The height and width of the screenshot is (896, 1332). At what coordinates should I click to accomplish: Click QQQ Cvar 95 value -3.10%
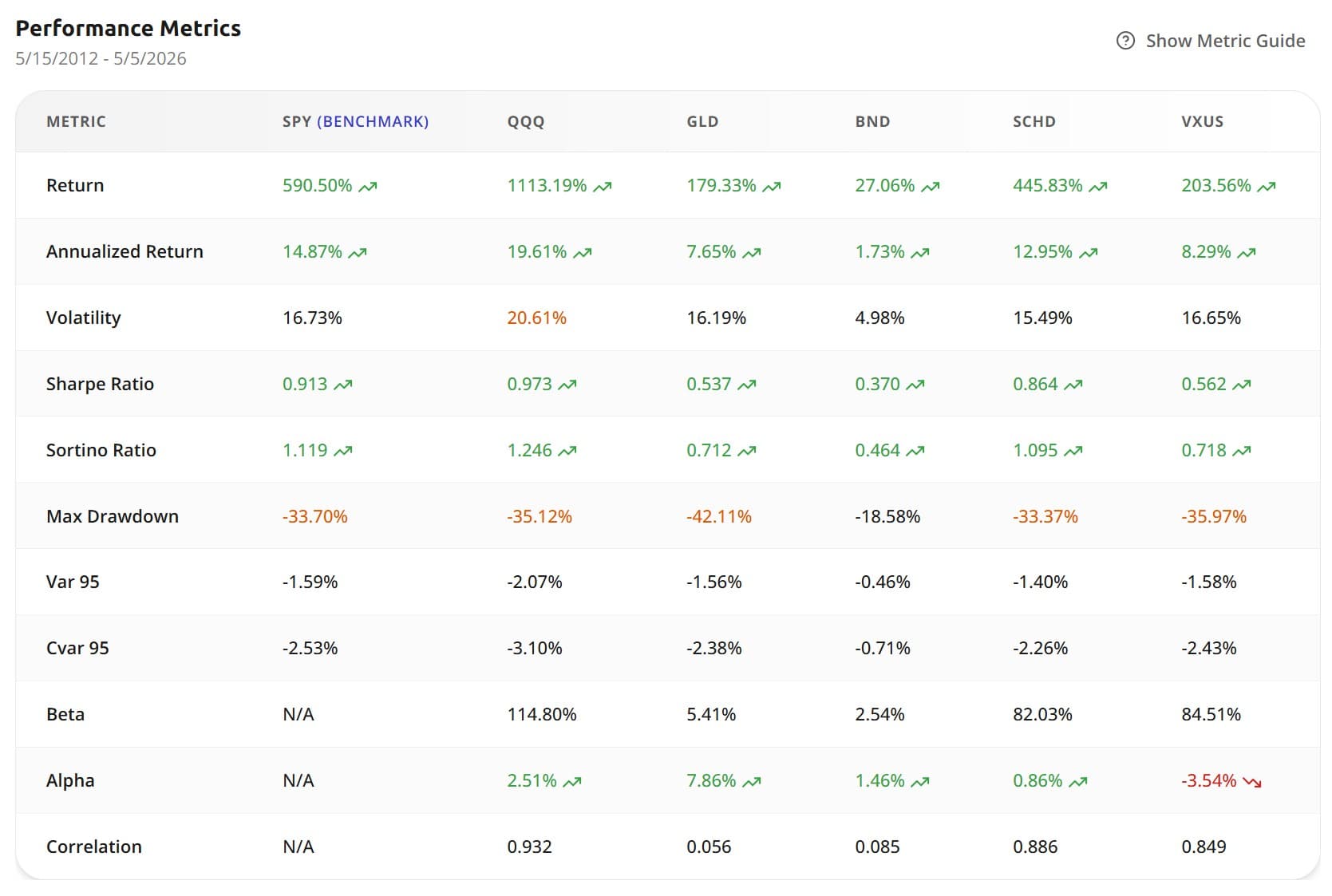pyautogui.click(x=535, y=648)
